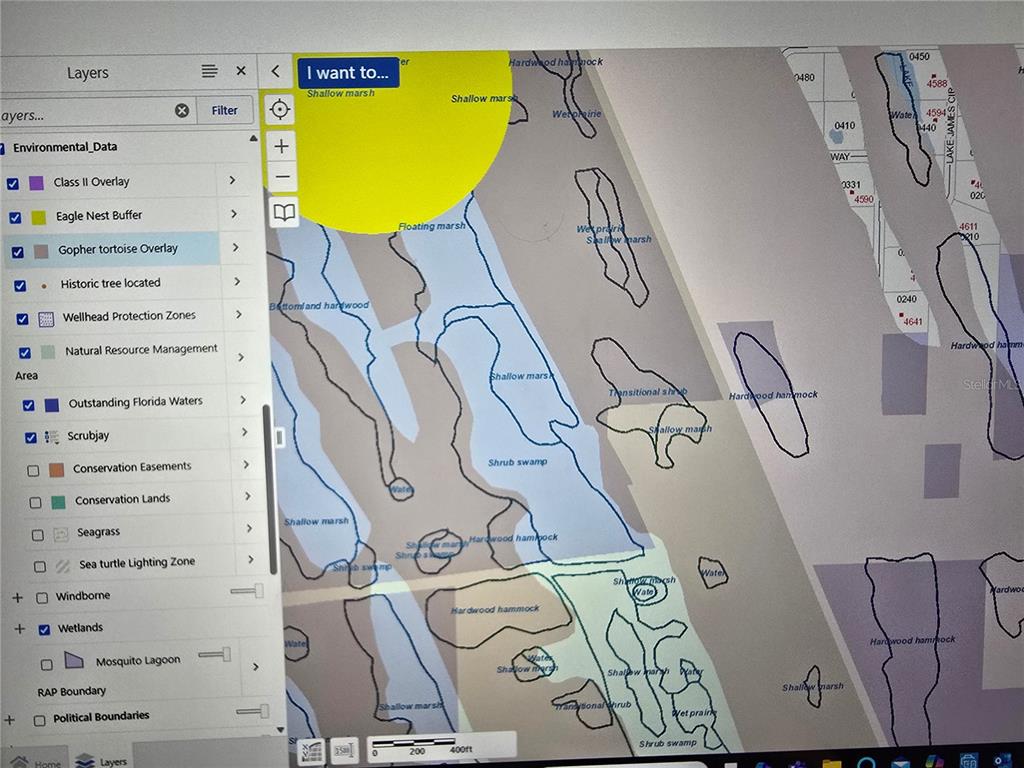Zoom in the map with plus button
Screen dimensions: 1024x768
(282, 146)
